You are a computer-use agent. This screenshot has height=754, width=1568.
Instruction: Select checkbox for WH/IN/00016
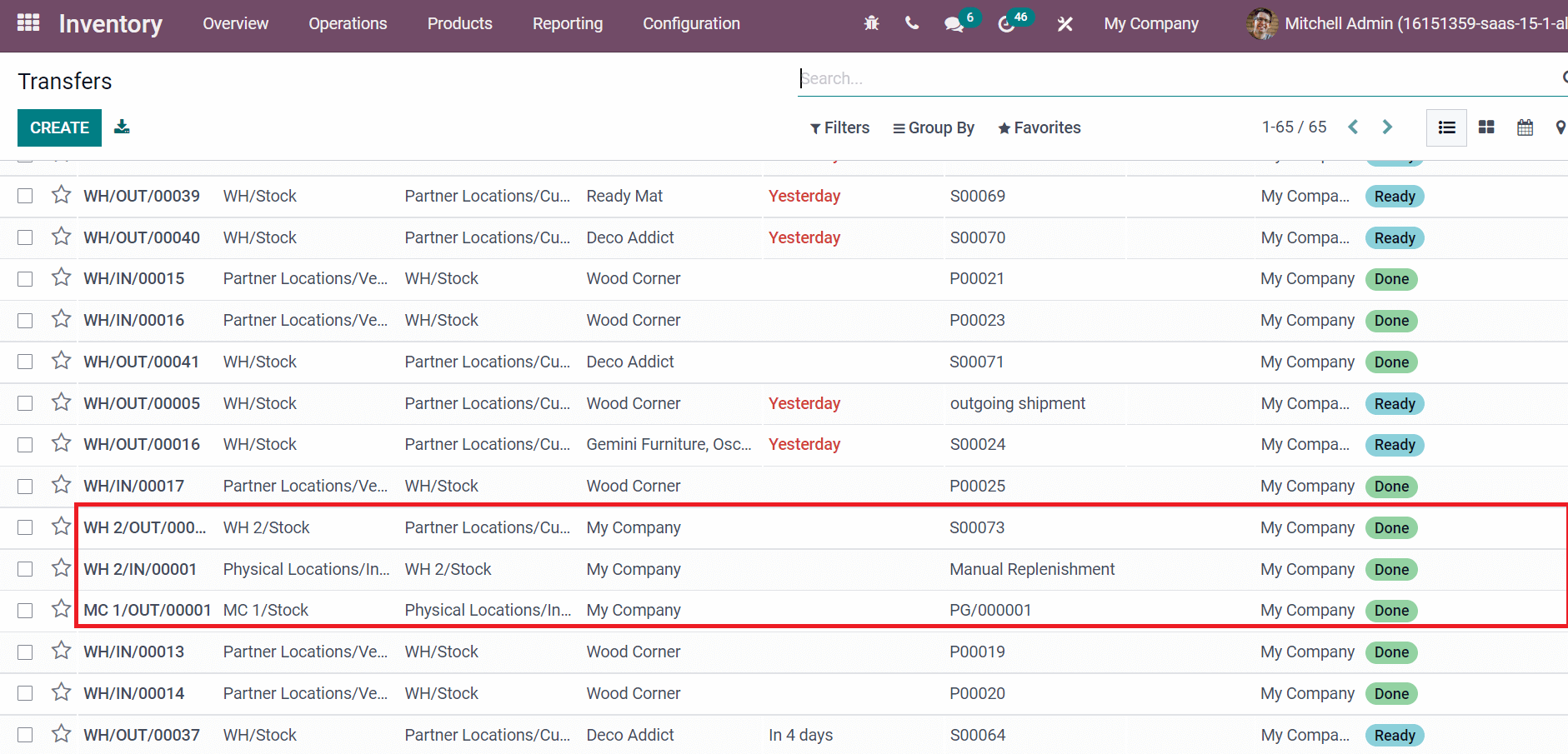click(25, 321)
